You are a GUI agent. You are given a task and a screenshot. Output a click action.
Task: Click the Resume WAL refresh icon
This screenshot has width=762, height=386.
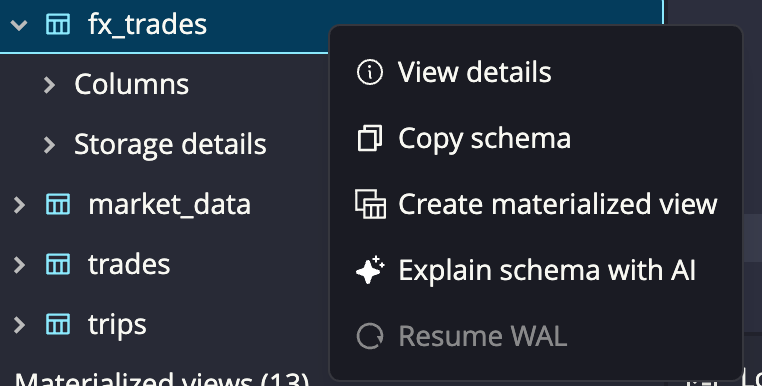(370, 336)
